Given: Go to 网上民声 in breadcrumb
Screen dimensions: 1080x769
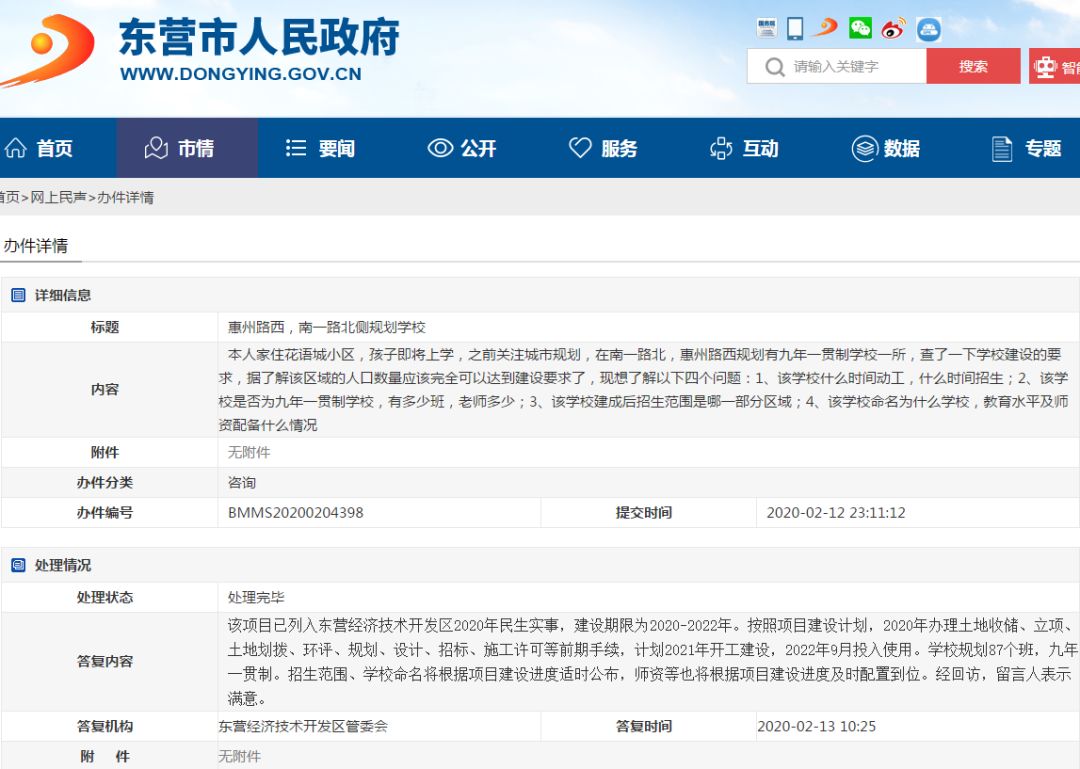Looking at the screenshot, I should tap(58, 198).
